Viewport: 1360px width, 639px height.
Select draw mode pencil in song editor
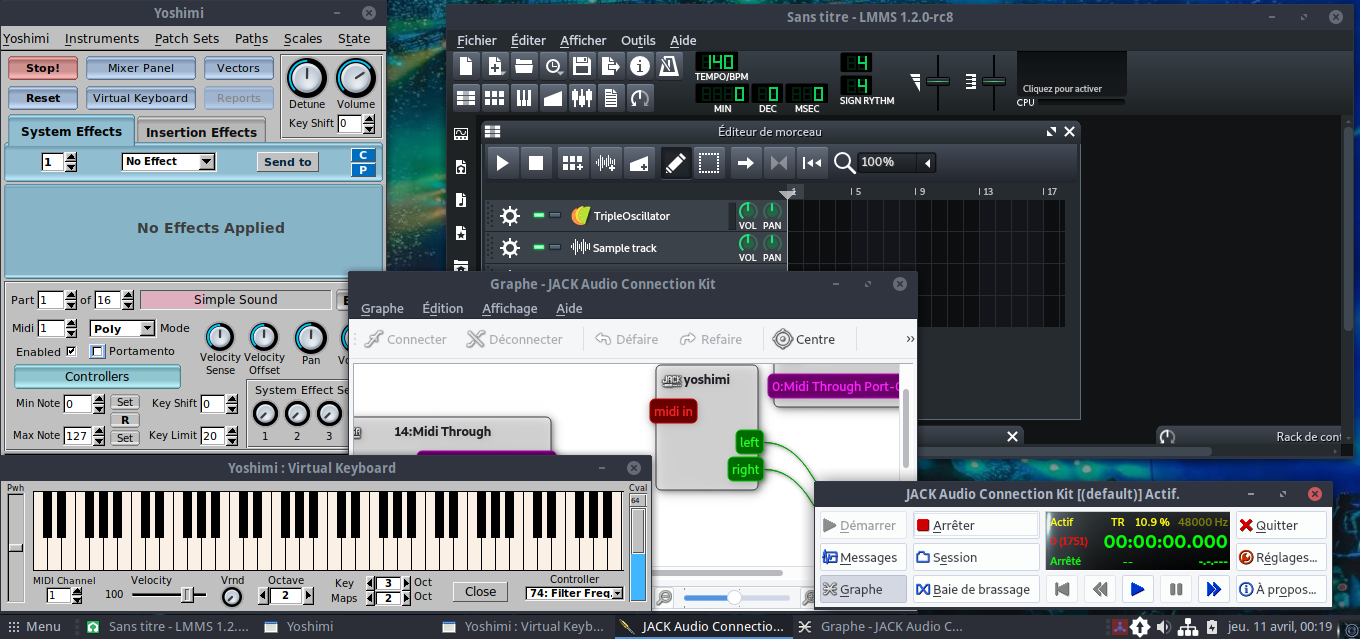pos(676,162)
